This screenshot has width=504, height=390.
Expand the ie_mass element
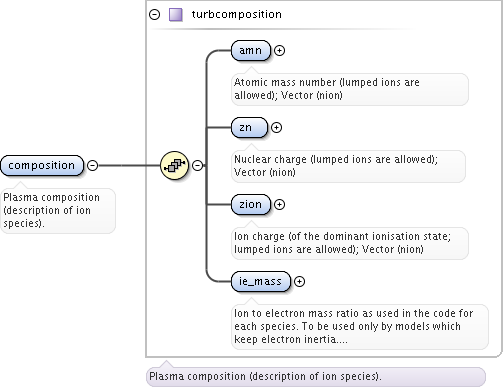click(299, 282)
